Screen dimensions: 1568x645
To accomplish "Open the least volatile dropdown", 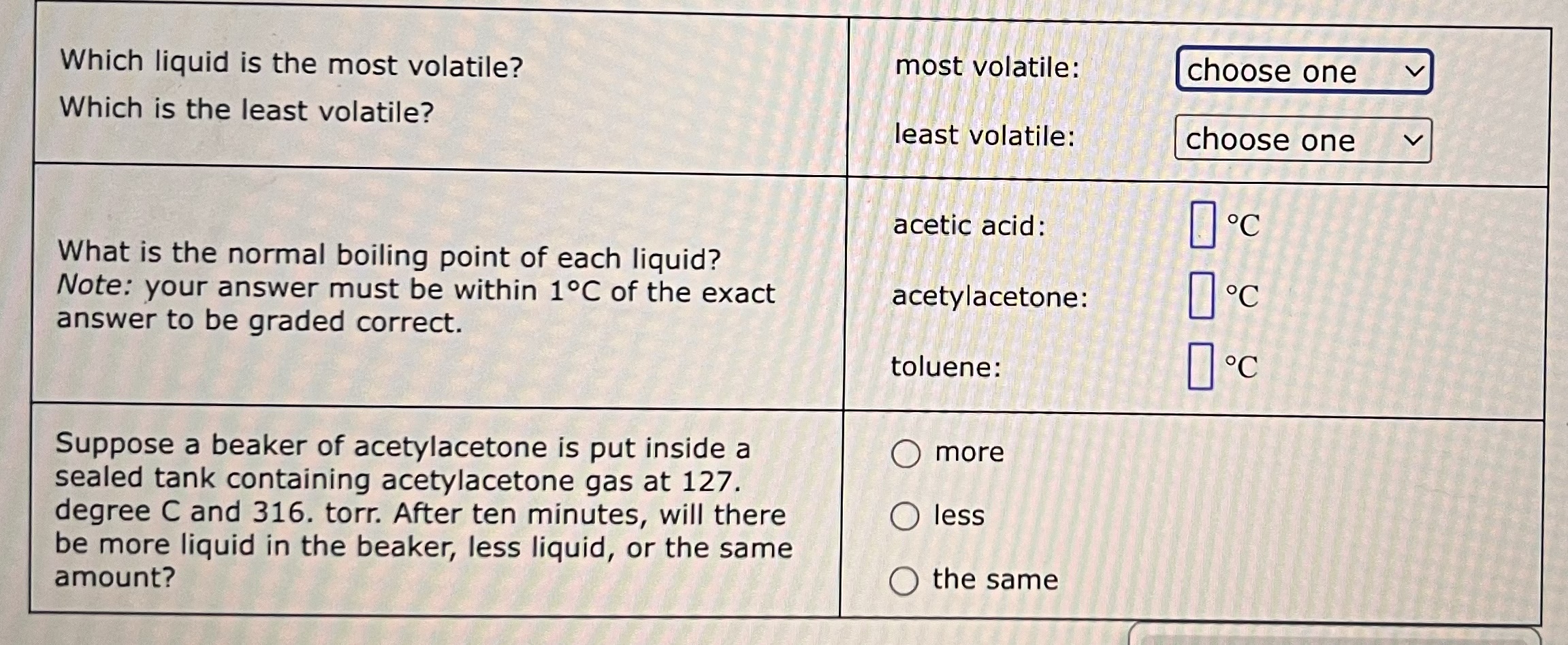I will coord(1304,140).
